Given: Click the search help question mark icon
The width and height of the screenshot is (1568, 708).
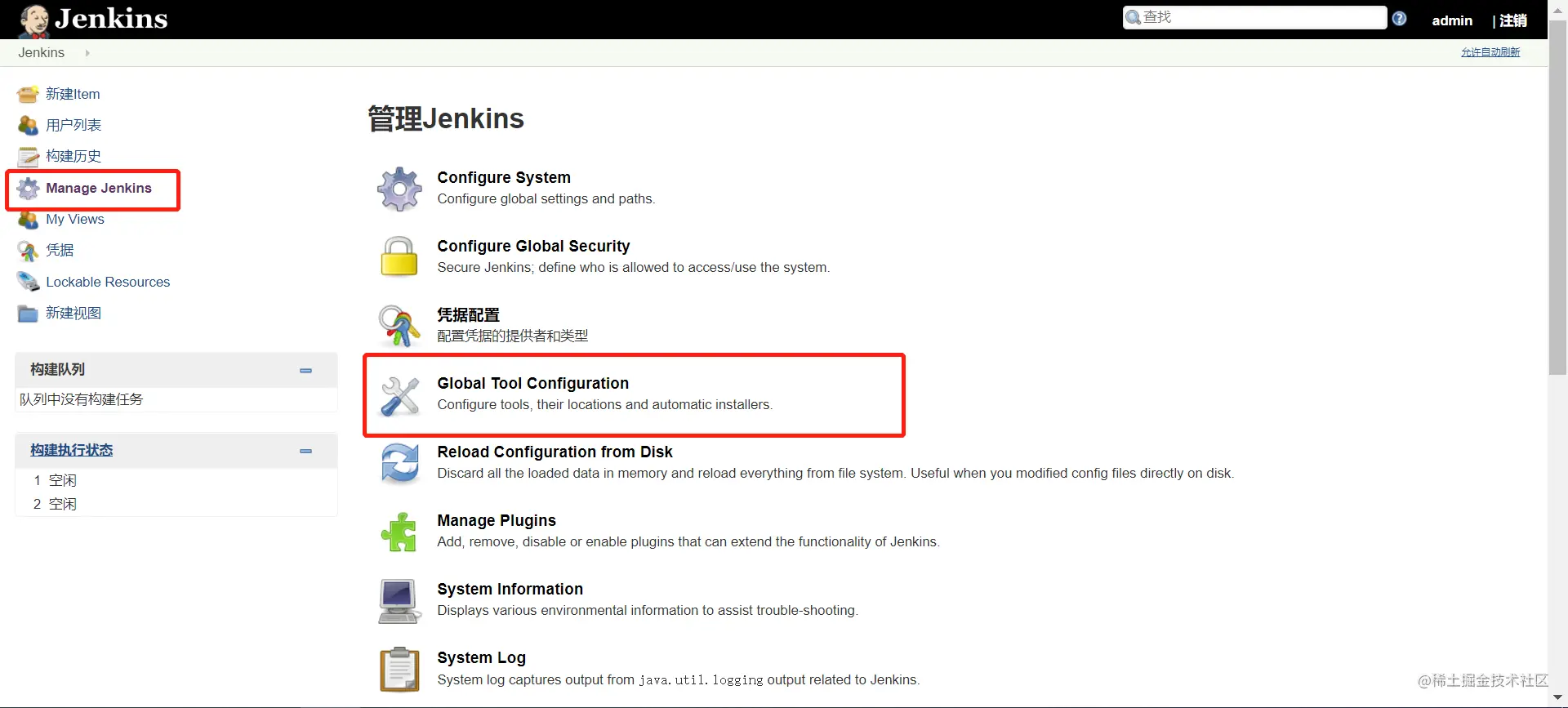Looking at the screenshot, I should pos(1400,18).
